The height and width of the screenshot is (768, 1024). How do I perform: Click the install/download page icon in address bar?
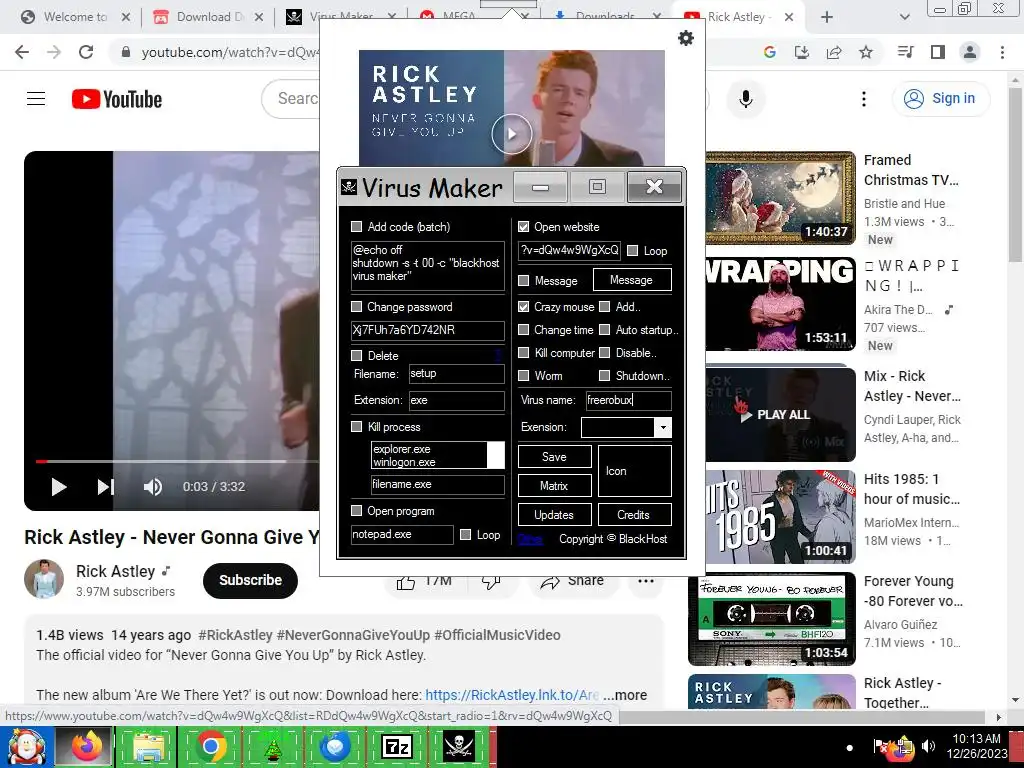[x=802, y=52]
